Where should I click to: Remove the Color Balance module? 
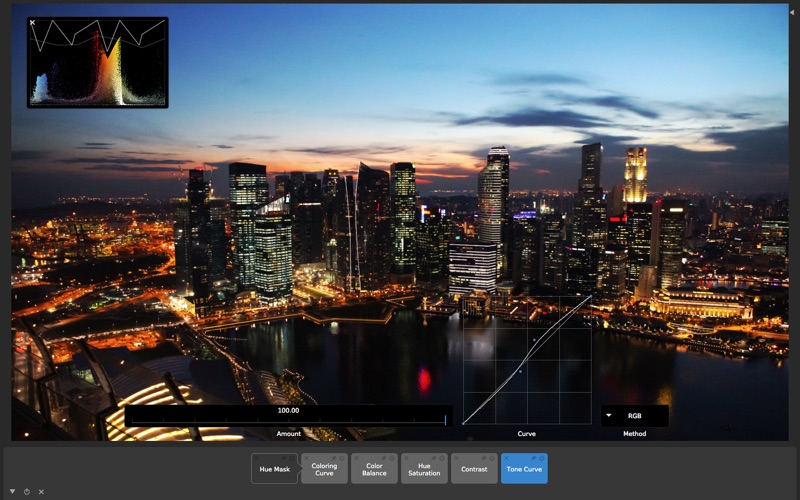point(357,458)
